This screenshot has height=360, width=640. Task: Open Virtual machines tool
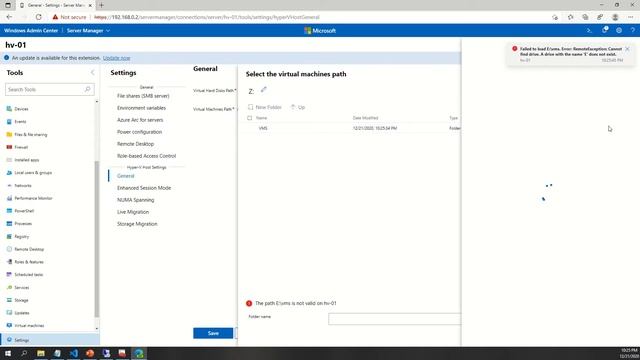[29, 326]
